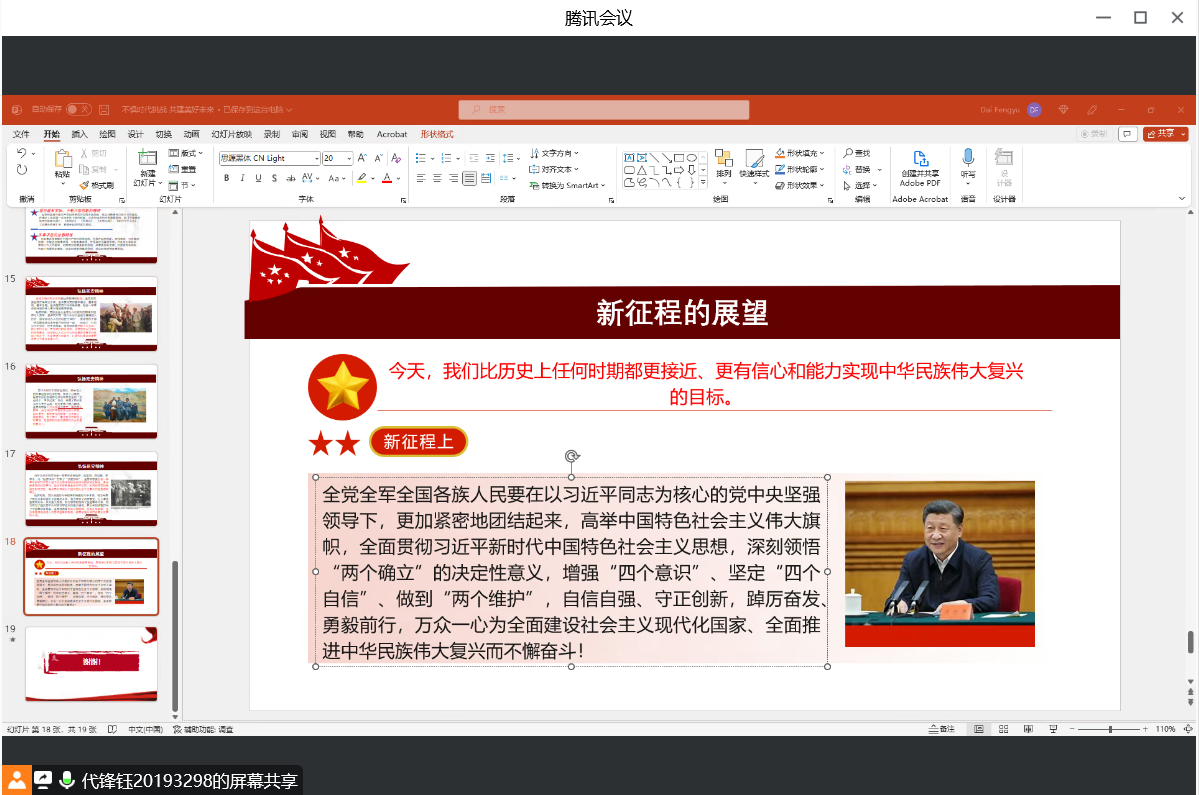Open the 插入 ribbon tab
This screenshot has width=1199, height=795.
click(80, 134)
